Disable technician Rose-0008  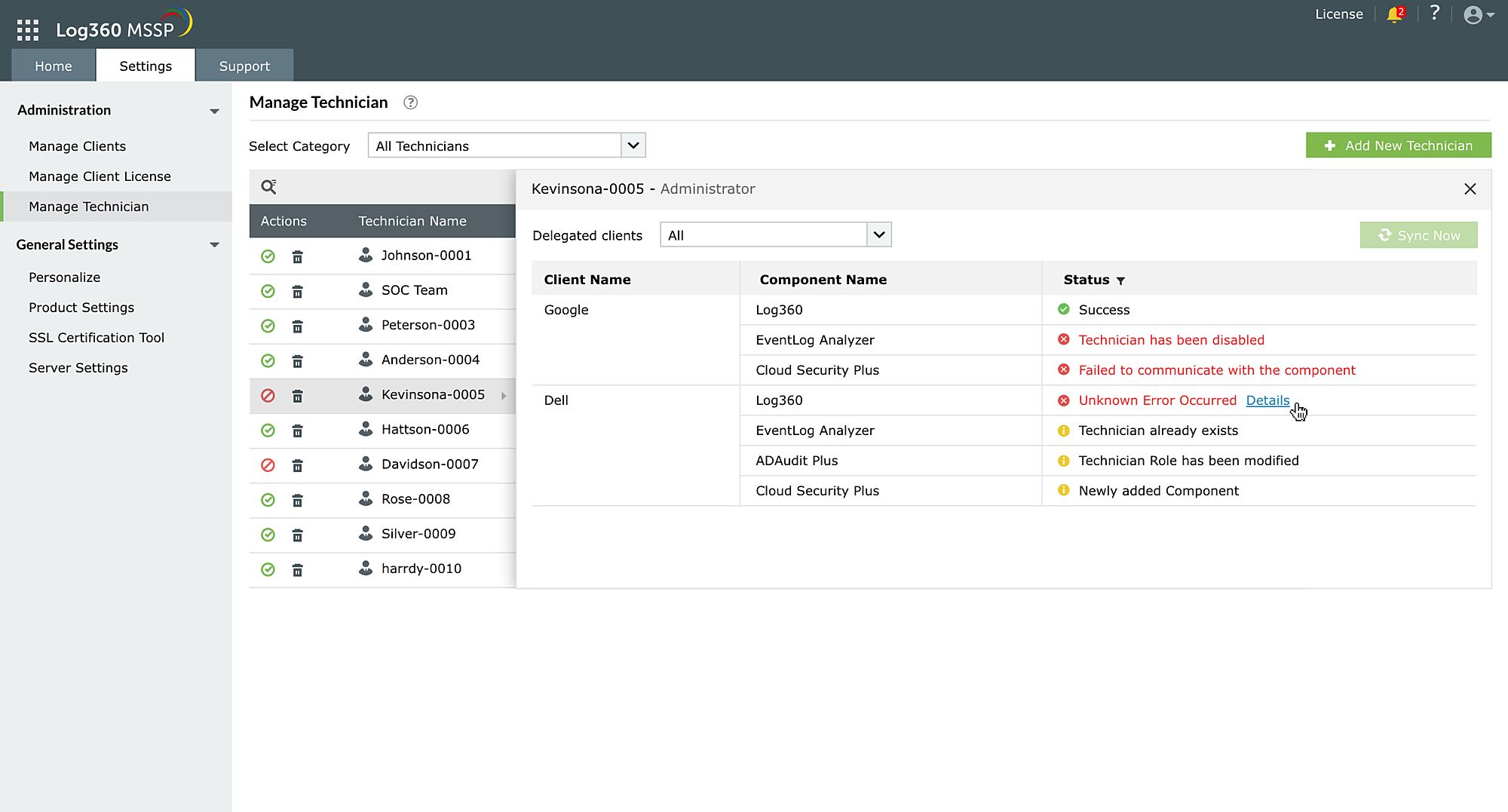click(x=268, y=500)
